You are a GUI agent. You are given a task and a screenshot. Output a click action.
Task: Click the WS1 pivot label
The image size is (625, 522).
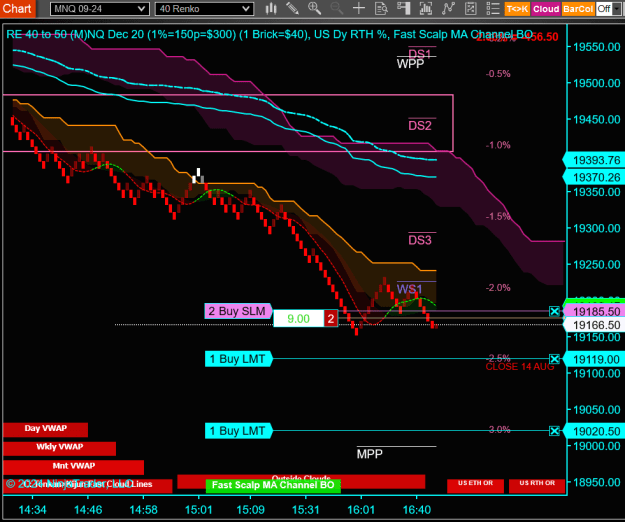point(409,289)
